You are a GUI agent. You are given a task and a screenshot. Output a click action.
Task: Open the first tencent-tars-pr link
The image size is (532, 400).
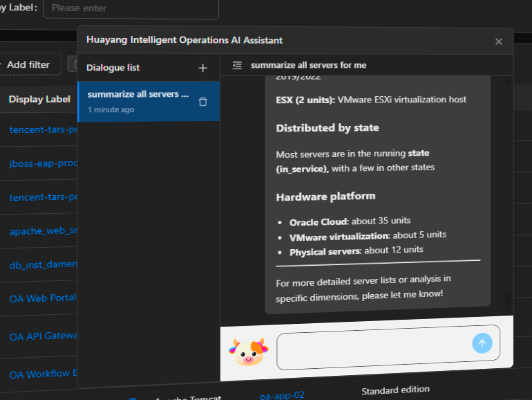43,130
